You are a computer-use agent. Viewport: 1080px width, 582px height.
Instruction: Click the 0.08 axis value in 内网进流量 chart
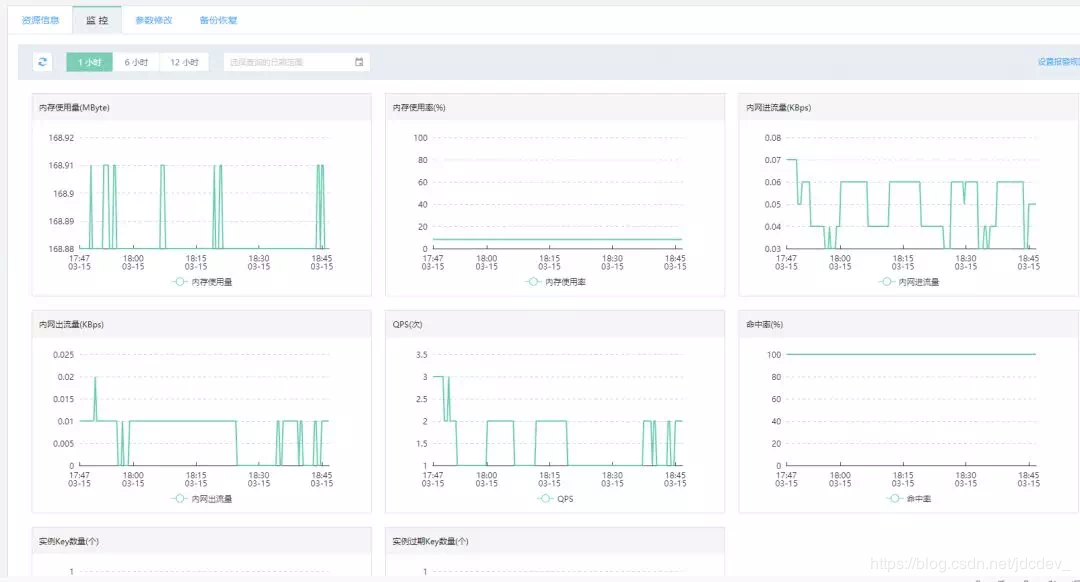773,138
